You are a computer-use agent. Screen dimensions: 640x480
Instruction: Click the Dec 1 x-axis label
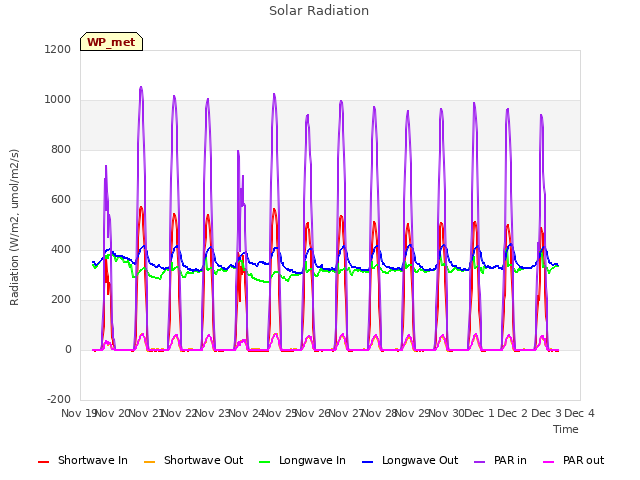(x=479, y=413)
